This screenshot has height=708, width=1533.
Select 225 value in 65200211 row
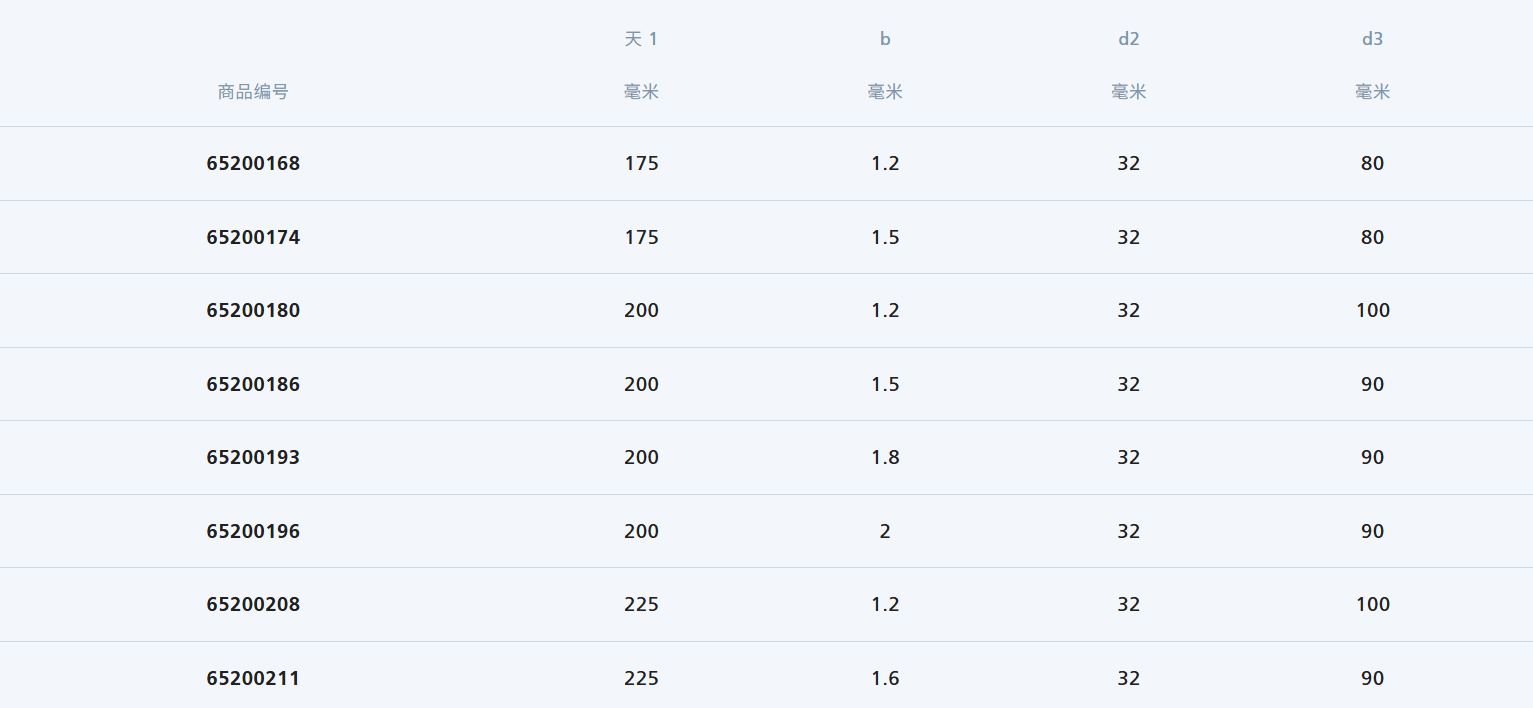click(x=641, y=678)
